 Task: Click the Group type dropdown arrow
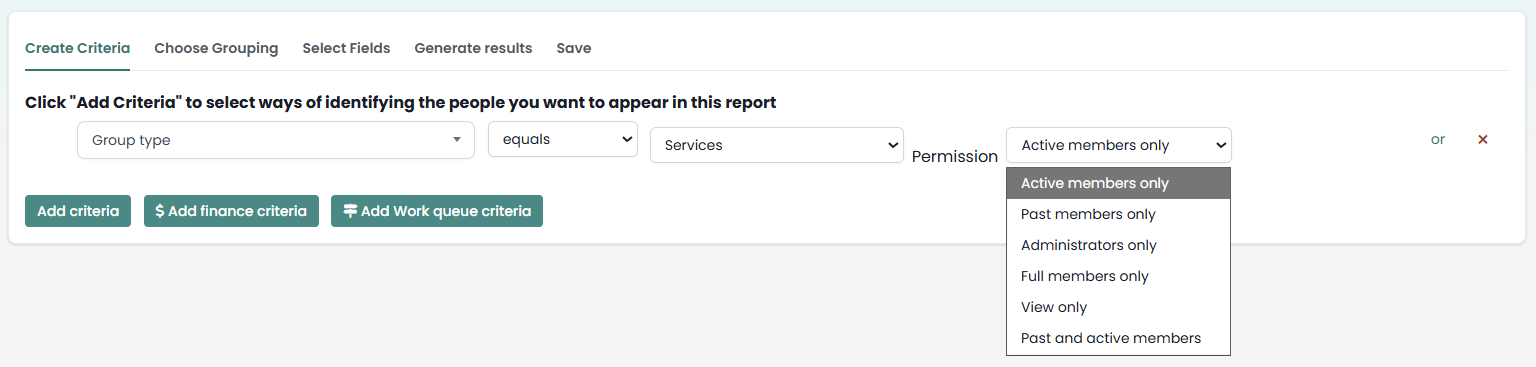[457, 140]
